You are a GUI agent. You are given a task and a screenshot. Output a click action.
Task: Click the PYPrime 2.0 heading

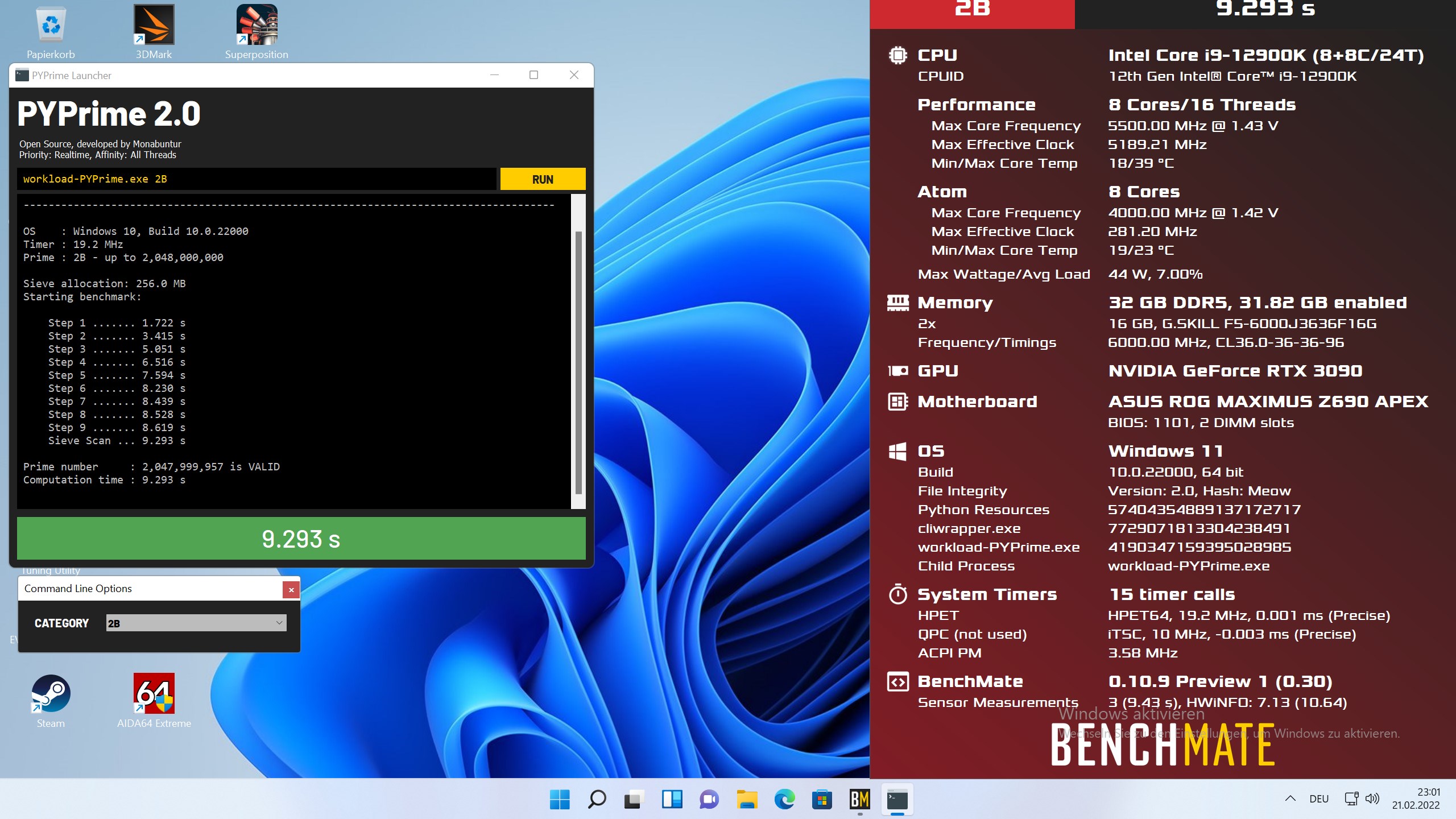point(109,113)
